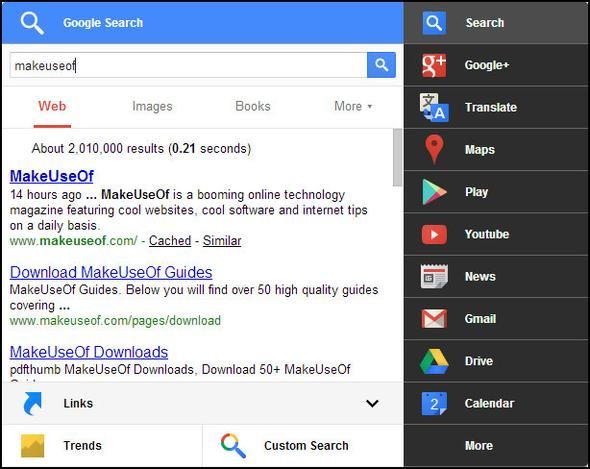
Task: Open the Similar link of first result
Action: tap(222, 241)
